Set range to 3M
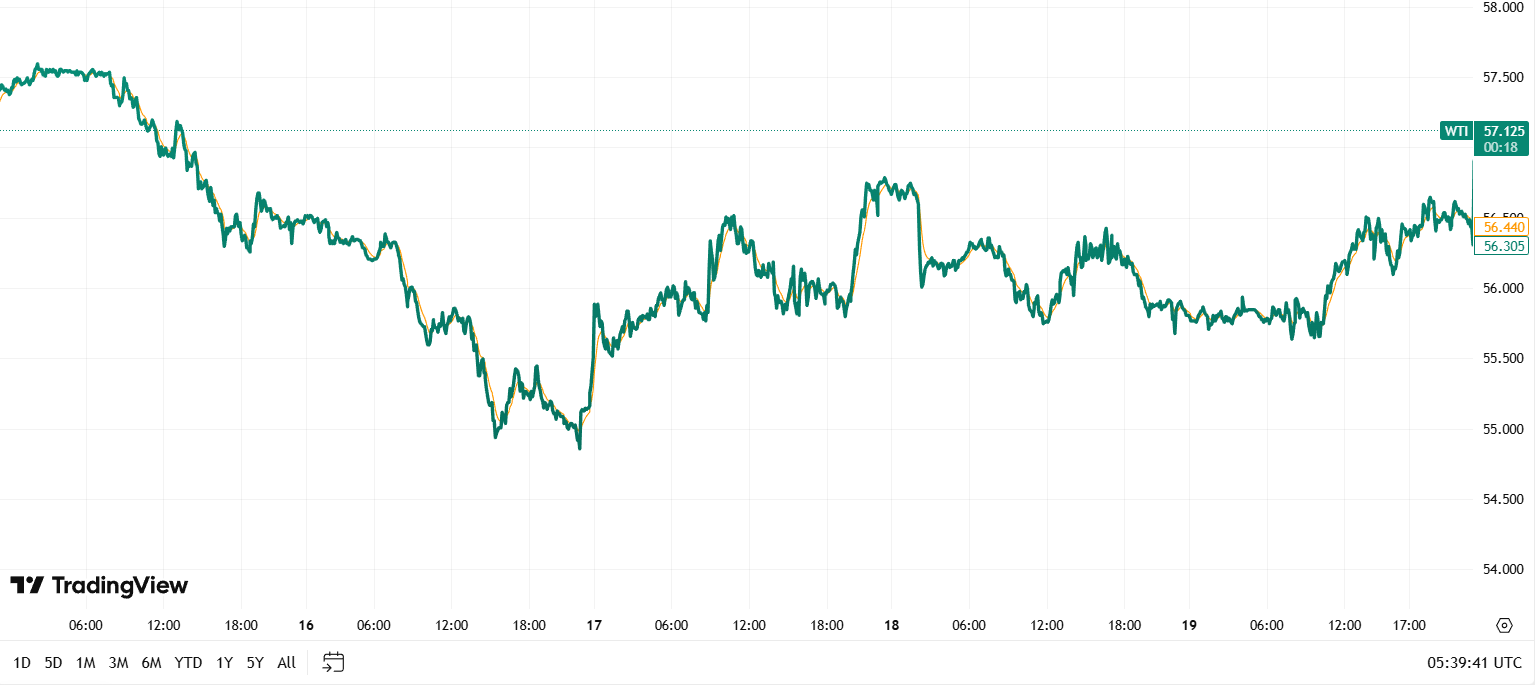The width and height of the screenshot is (1535, 685). [118, 662]
